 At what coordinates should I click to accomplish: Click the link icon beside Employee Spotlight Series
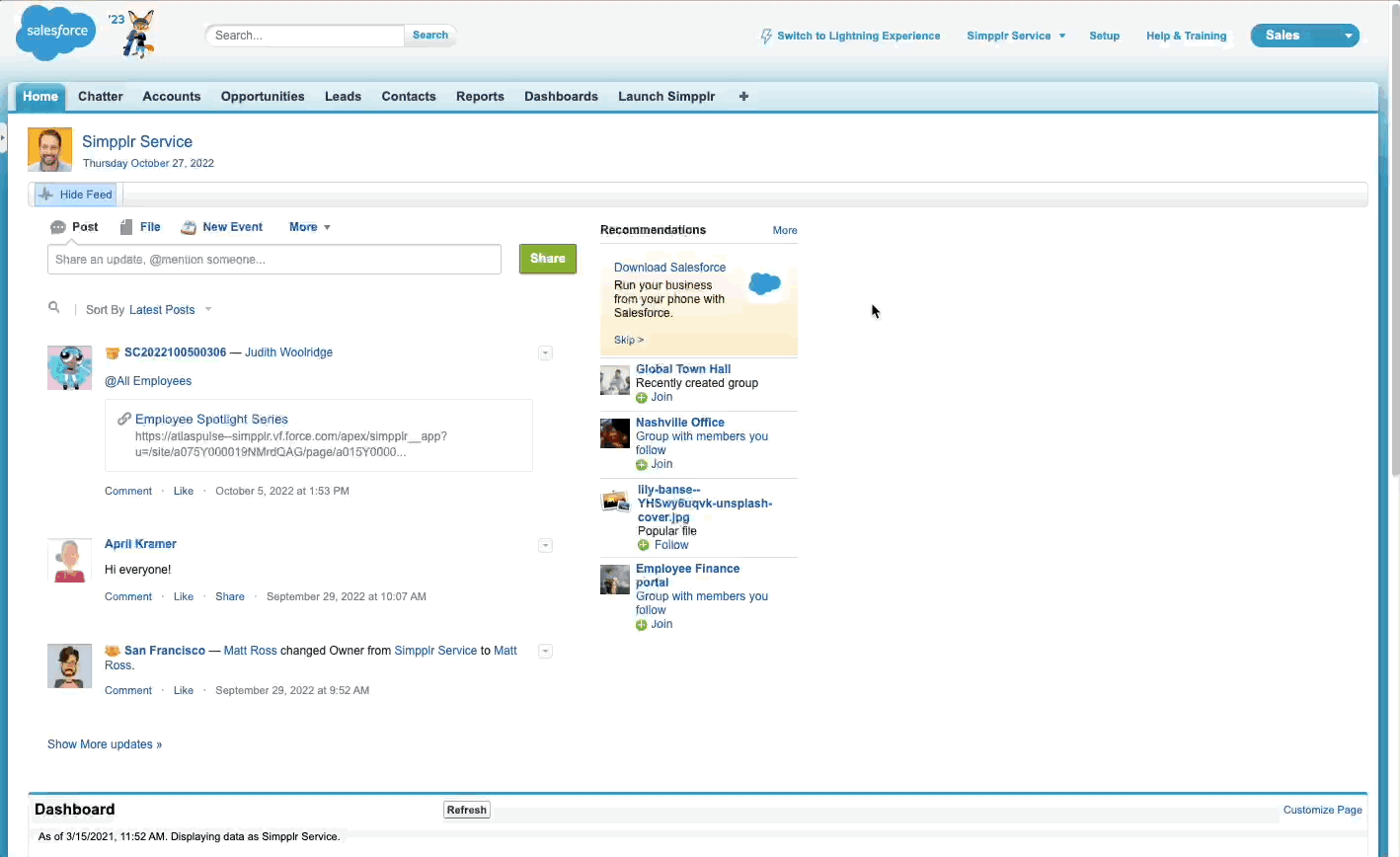pyautogui.click(x=124, y=419)
